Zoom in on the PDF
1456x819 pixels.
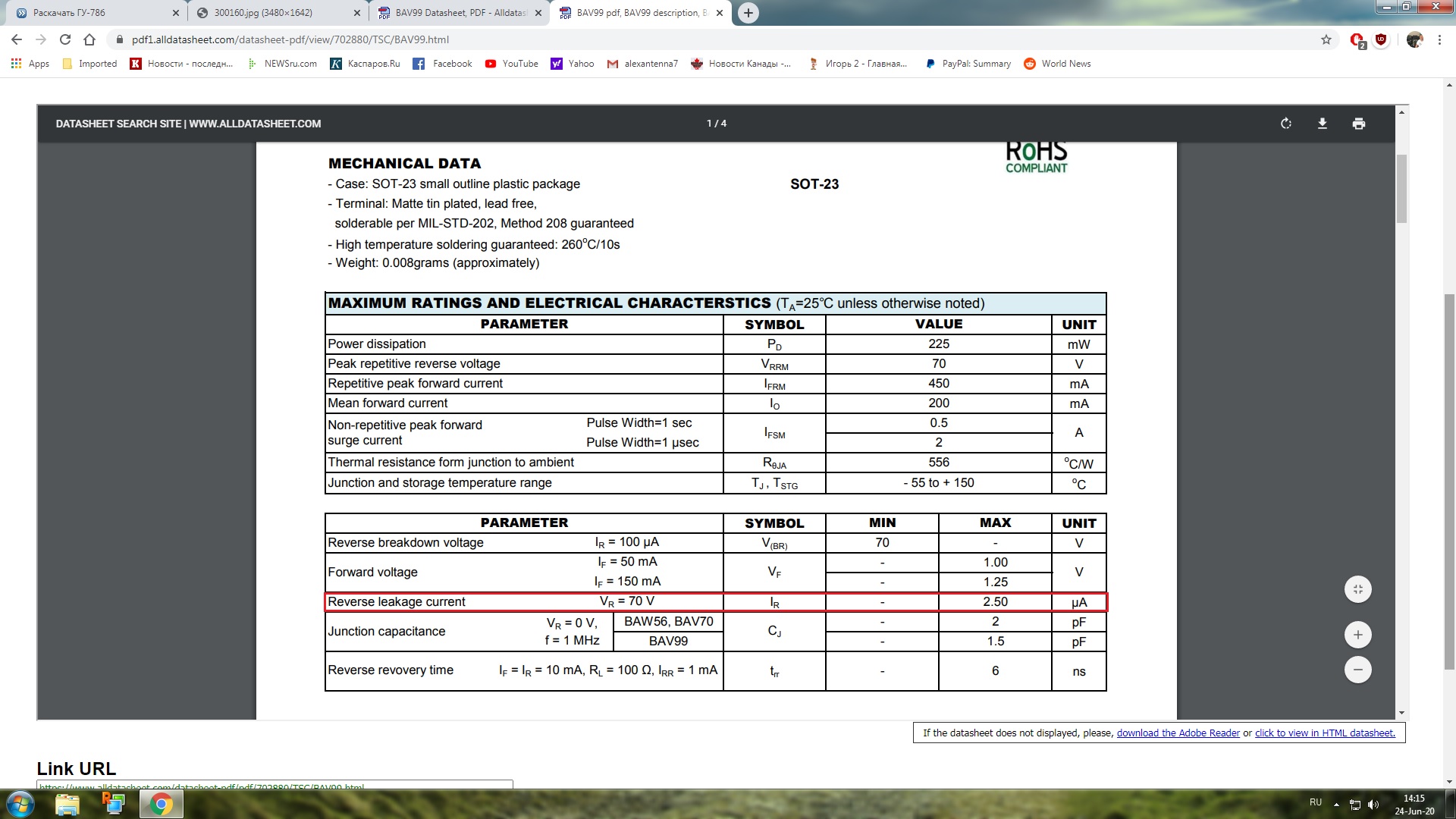point(1358,635)
